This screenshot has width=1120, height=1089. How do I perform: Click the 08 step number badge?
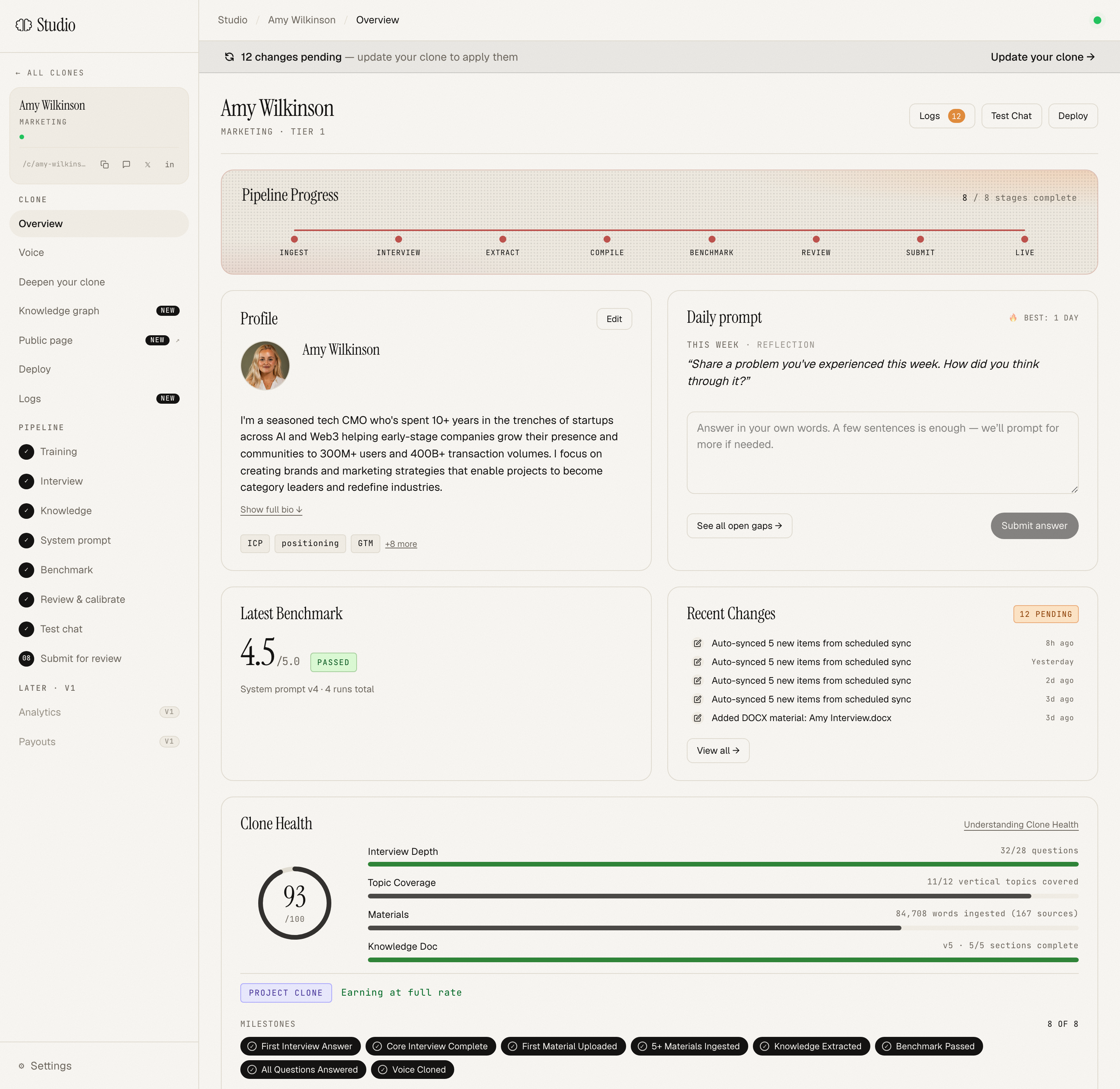[26, 658]
